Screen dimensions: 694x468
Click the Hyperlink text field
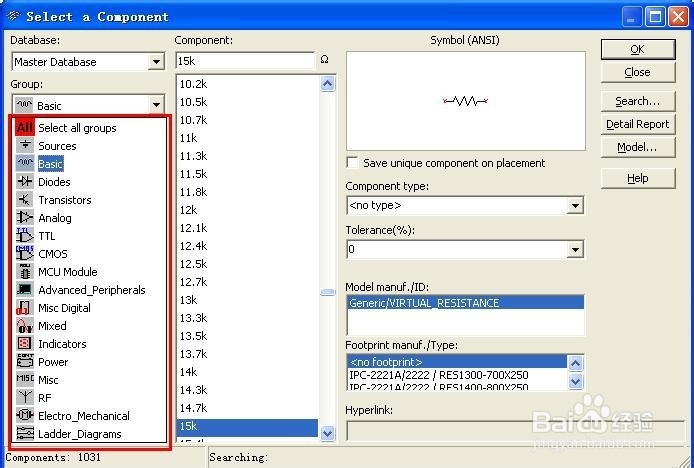[516, 430]
